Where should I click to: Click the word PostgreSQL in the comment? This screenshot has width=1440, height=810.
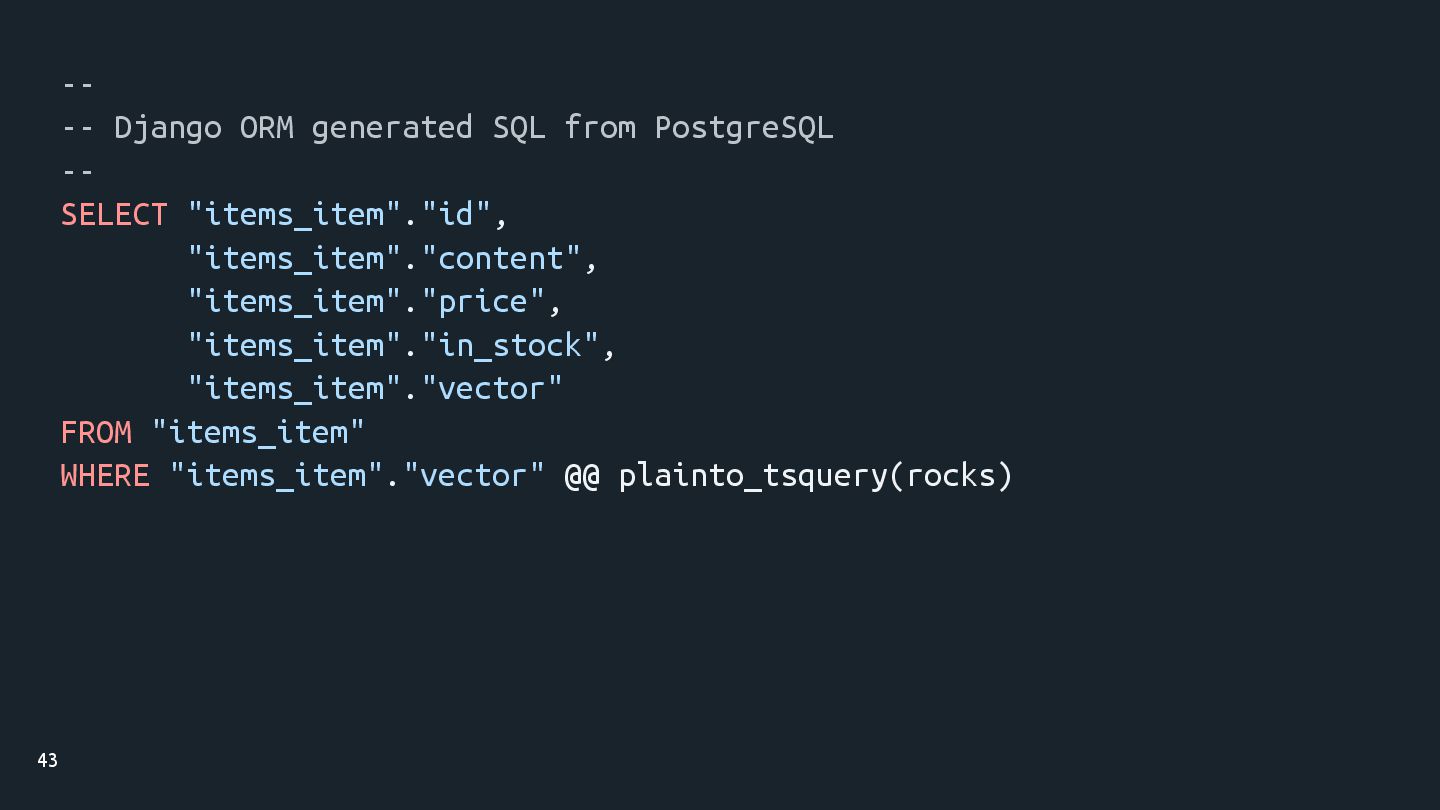click(744, 128)
